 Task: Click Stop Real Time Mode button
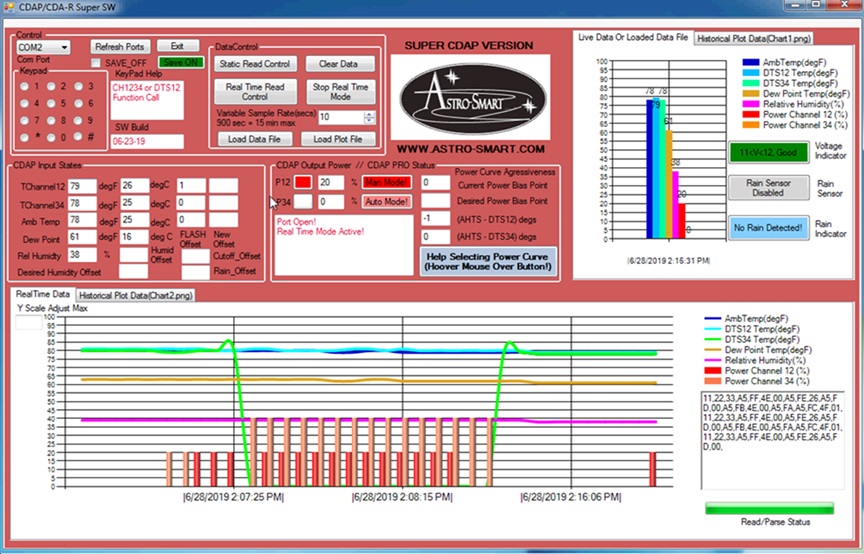pos(341,92)
